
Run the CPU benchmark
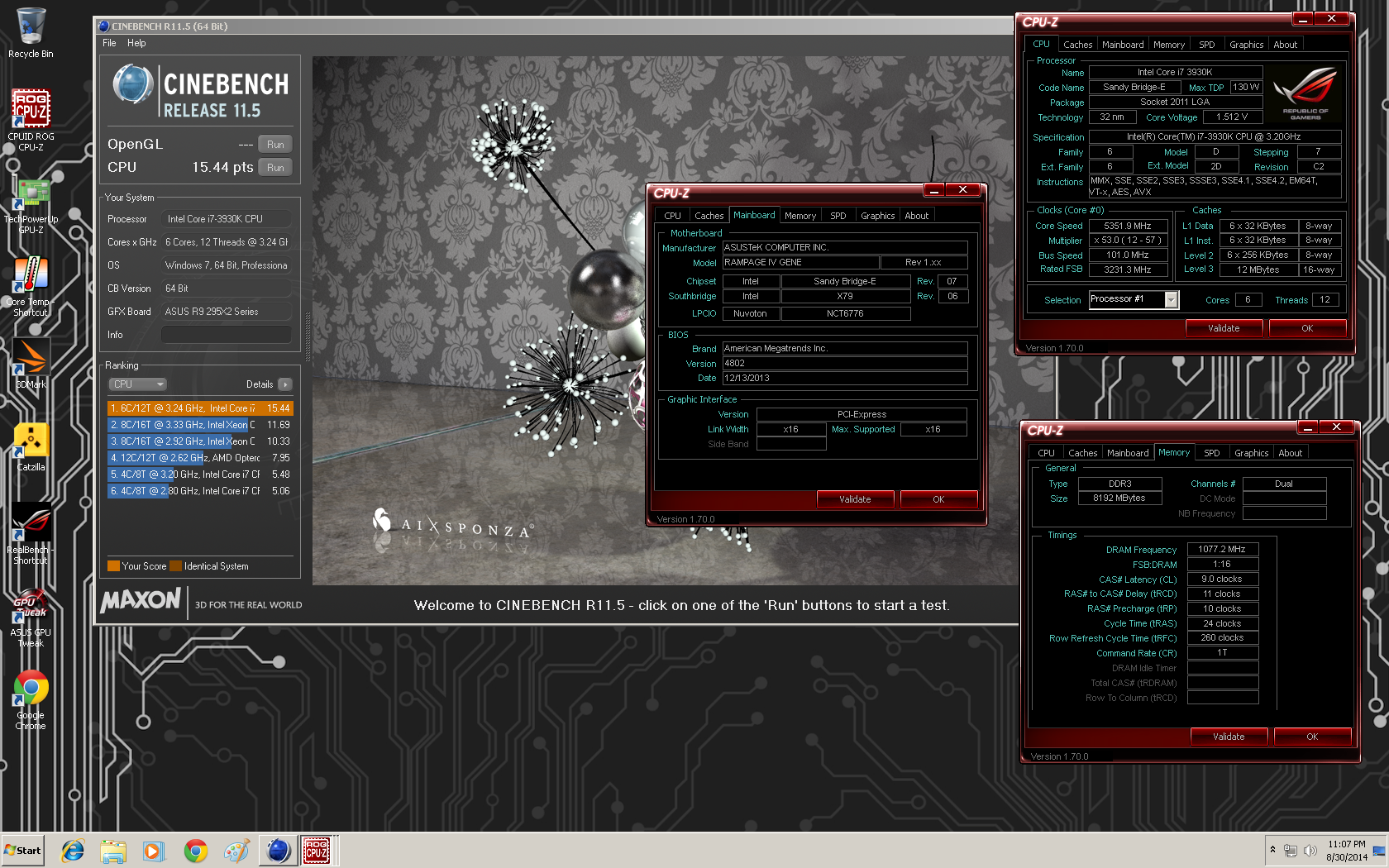(275, 167)
